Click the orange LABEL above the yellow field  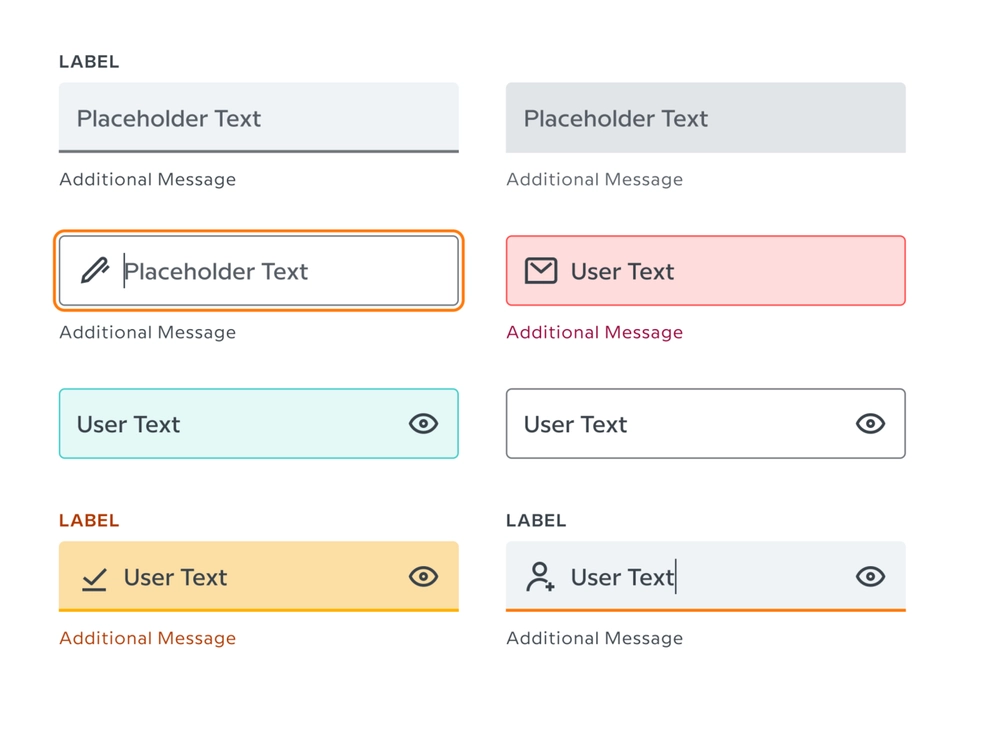[89, 520]
